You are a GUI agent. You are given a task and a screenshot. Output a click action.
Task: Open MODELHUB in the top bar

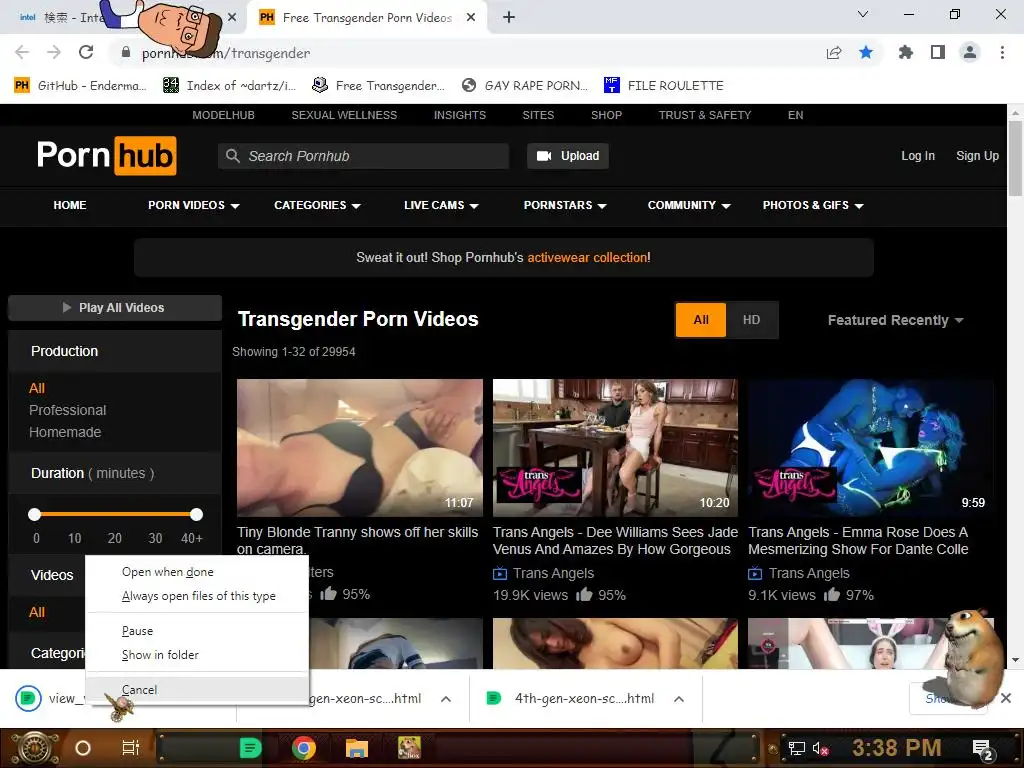pos(223,115)
